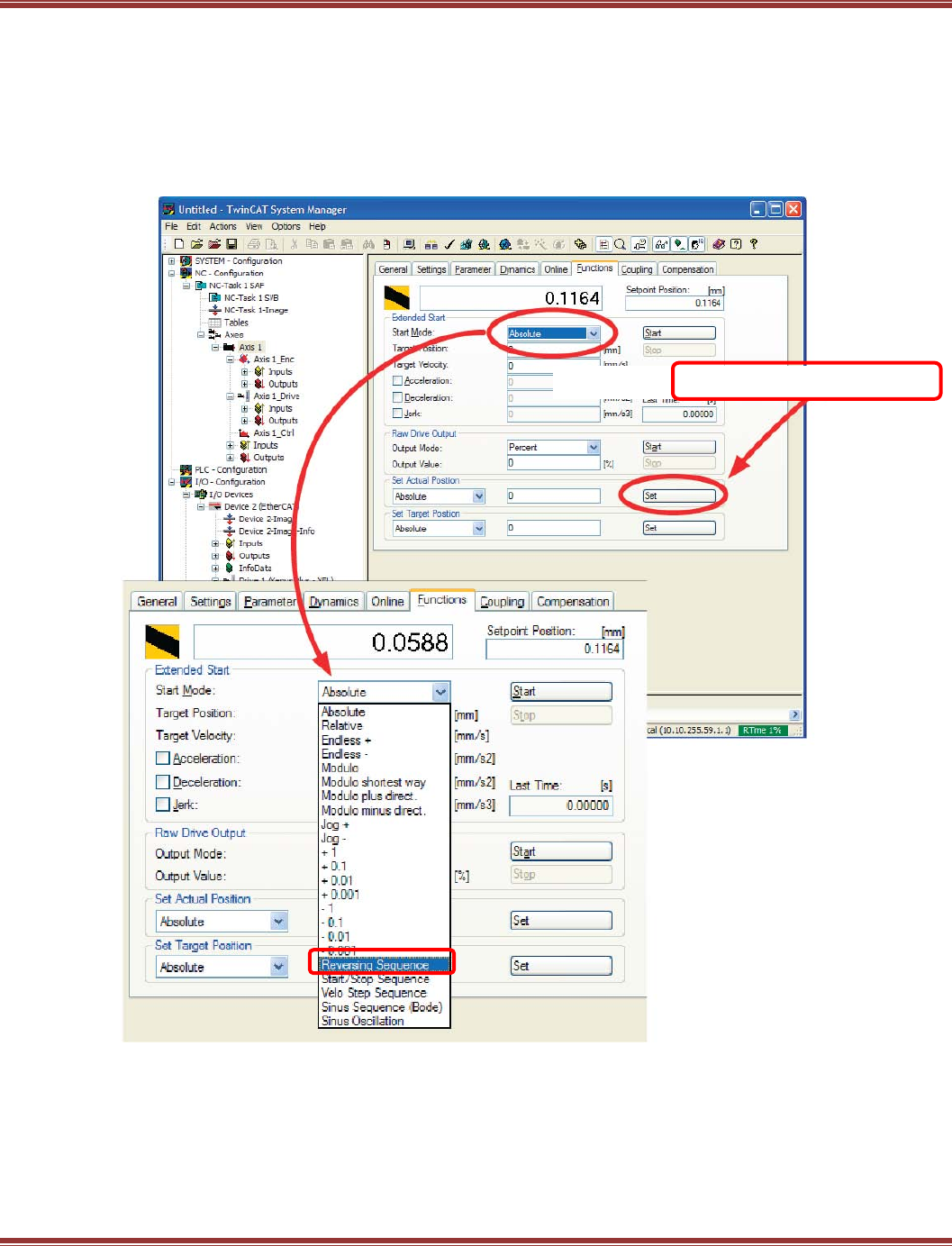Click the horizontal scrollbar right arrow
Viewport: 952px width, 1246px height.
[794, 714]
